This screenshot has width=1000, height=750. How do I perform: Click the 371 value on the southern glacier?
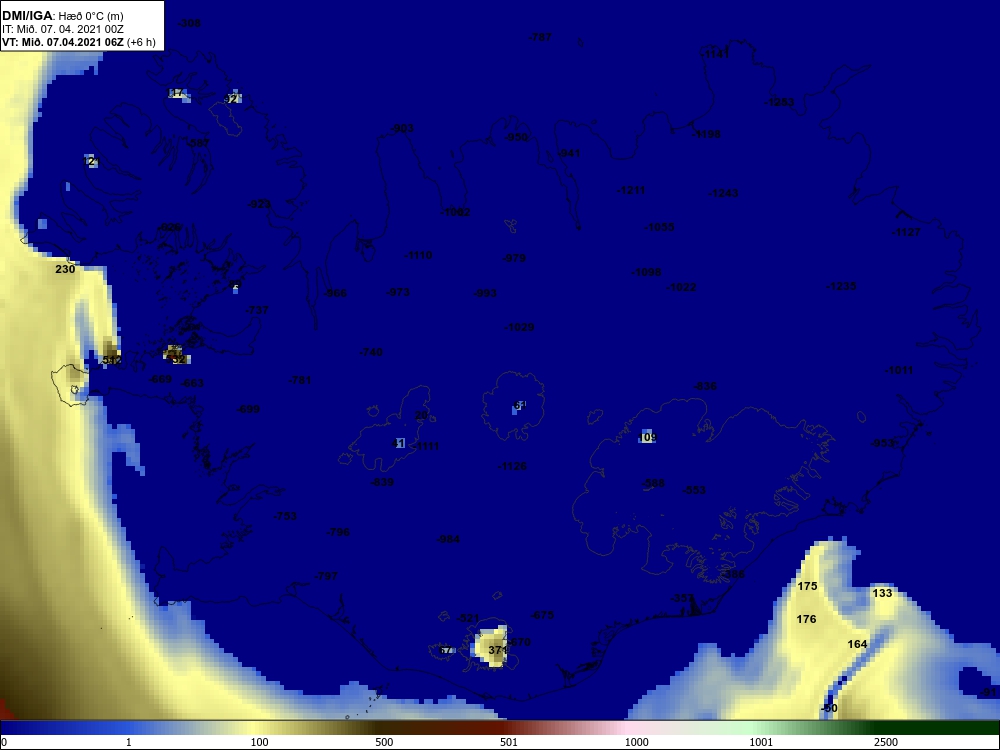497,651
